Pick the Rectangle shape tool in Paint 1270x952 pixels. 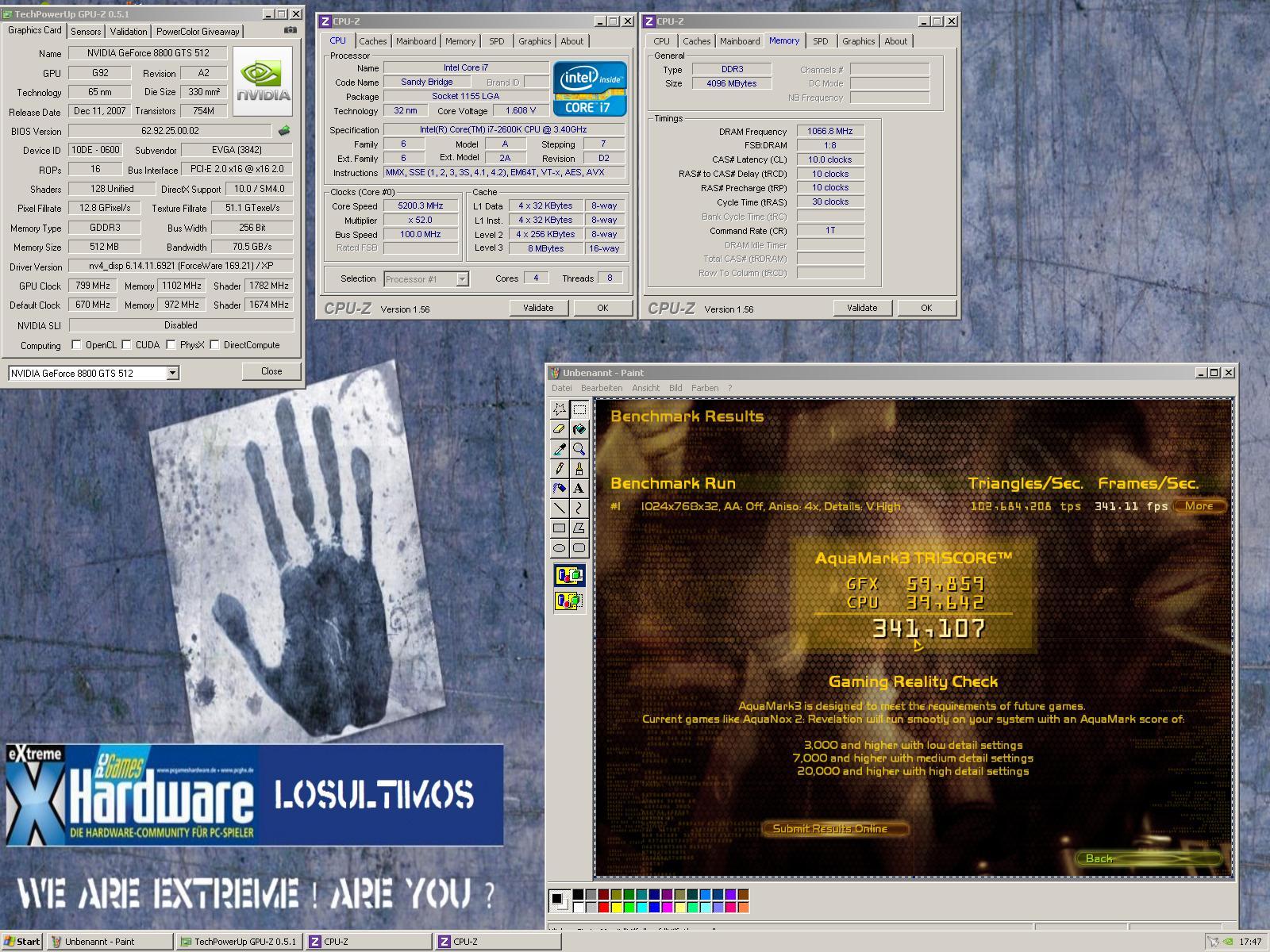(559, 528)
